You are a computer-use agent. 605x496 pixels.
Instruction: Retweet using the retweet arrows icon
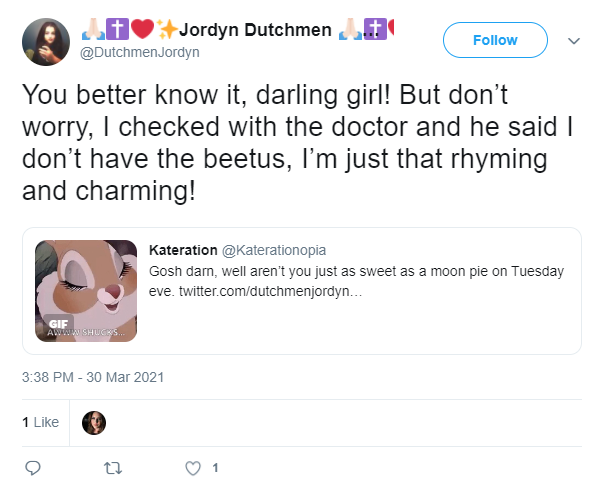tap(113, 468)
